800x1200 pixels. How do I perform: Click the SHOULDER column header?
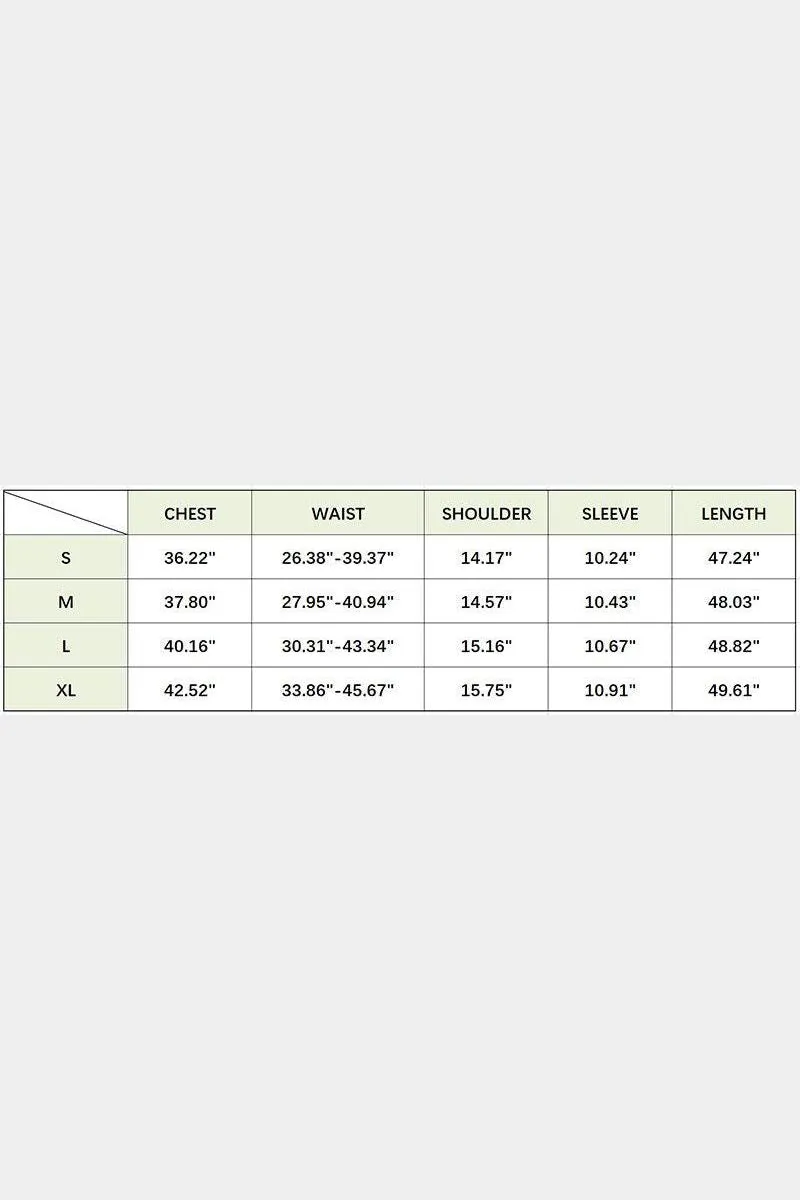click(486, 513)
